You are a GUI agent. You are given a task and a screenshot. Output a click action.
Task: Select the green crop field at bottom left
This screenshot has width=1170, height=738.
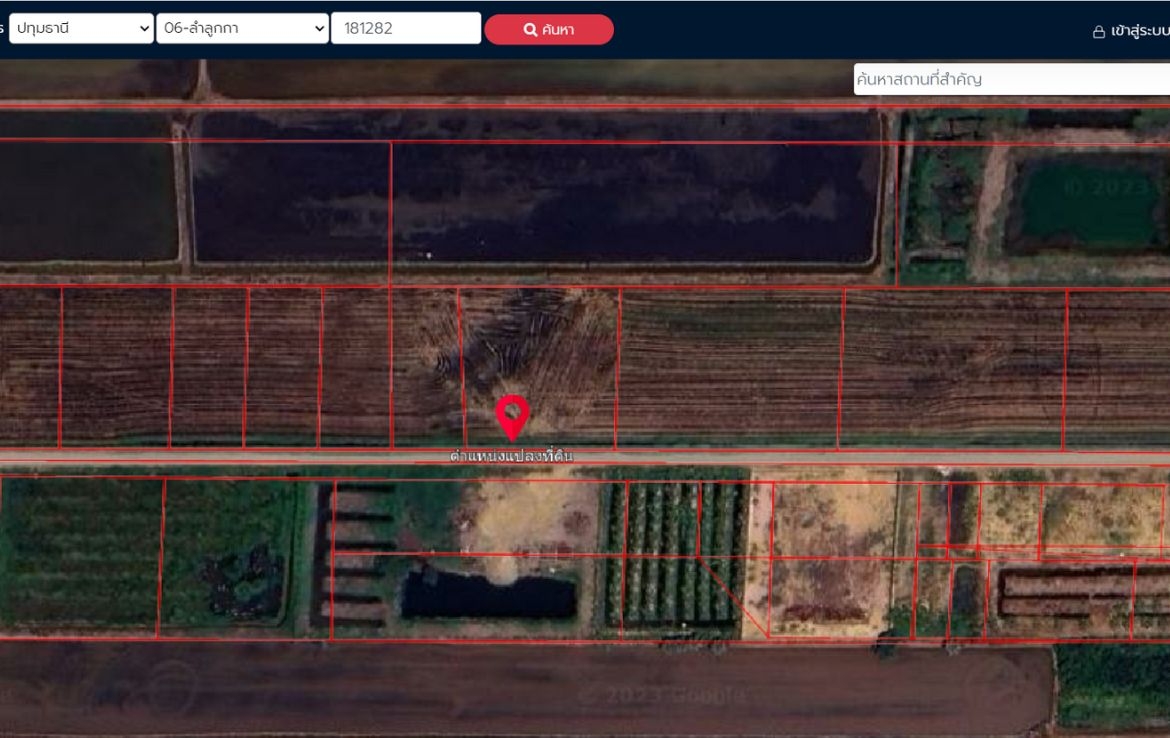[80, 553]
